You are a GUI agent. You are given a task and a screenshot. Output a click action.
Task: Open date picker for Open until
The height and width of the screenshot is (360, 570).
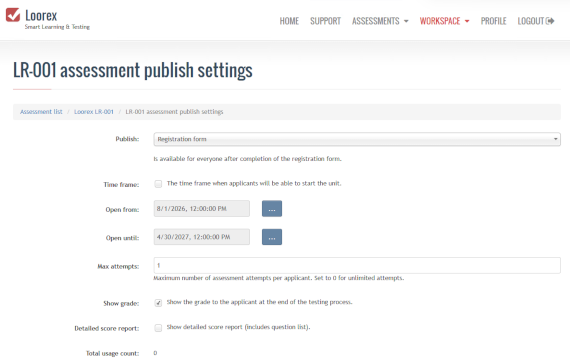tap(272, 237)
